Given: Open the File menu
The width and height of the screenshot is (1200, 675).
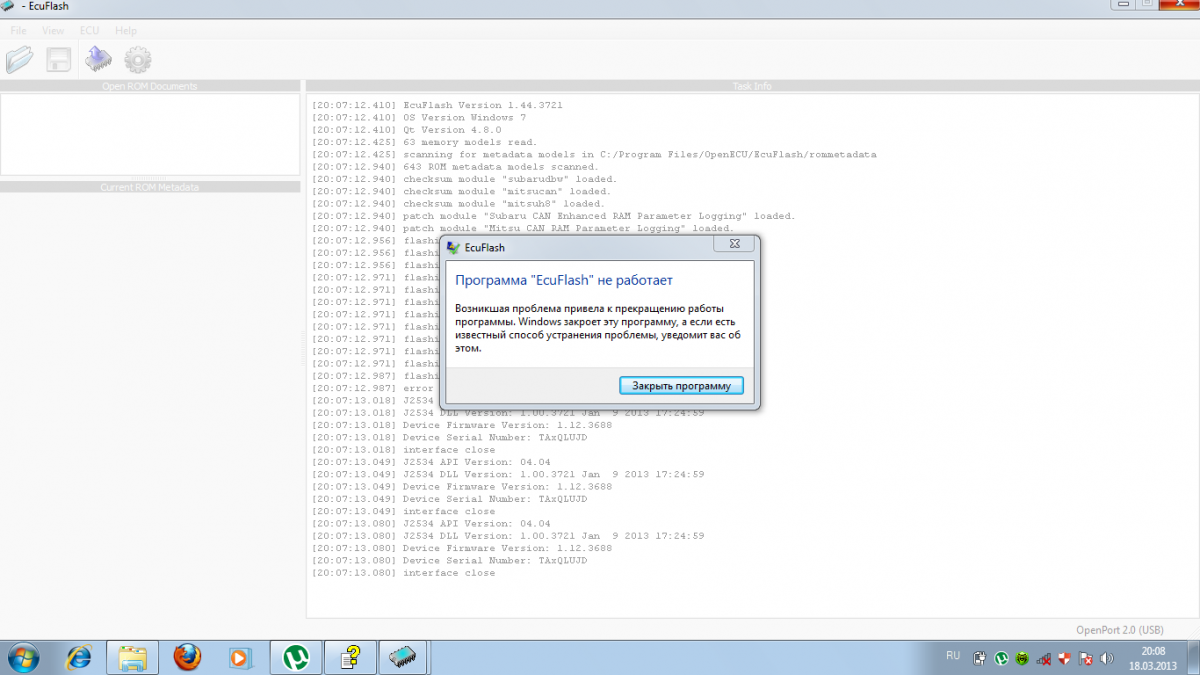Looking at the screenshot, I should point(18,31).
